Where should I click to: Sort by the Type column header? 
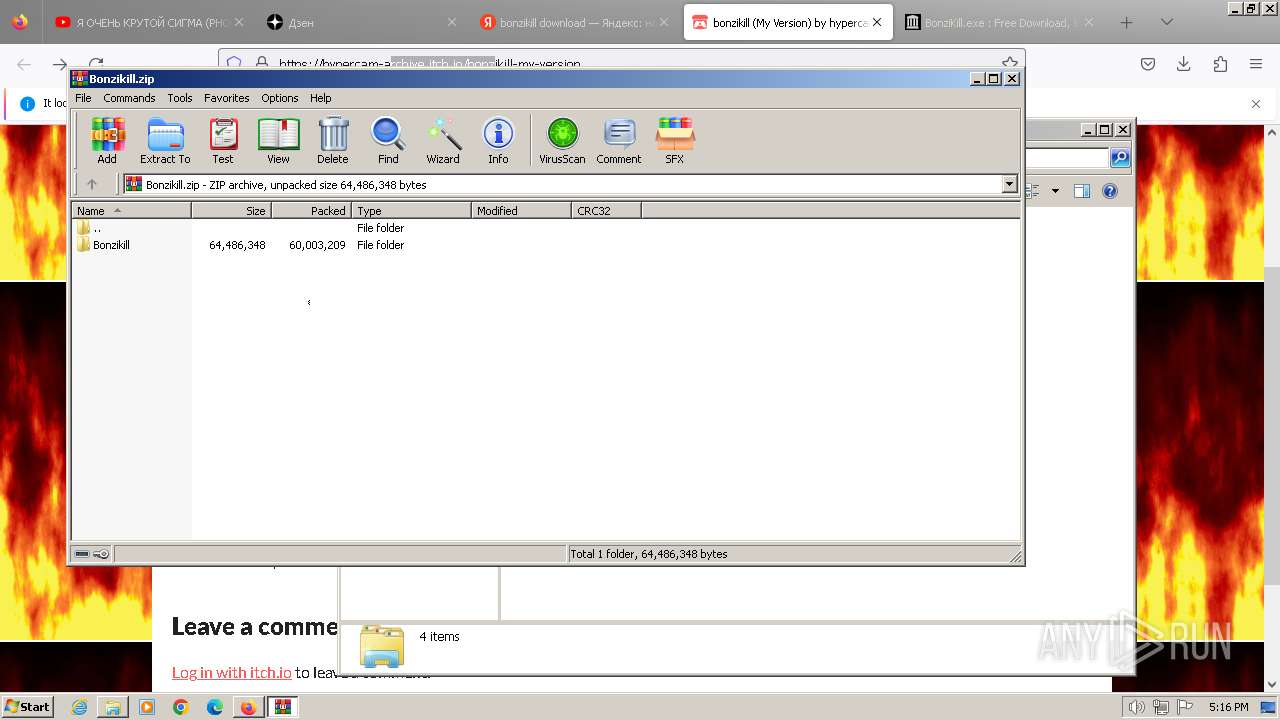point(411,211)
